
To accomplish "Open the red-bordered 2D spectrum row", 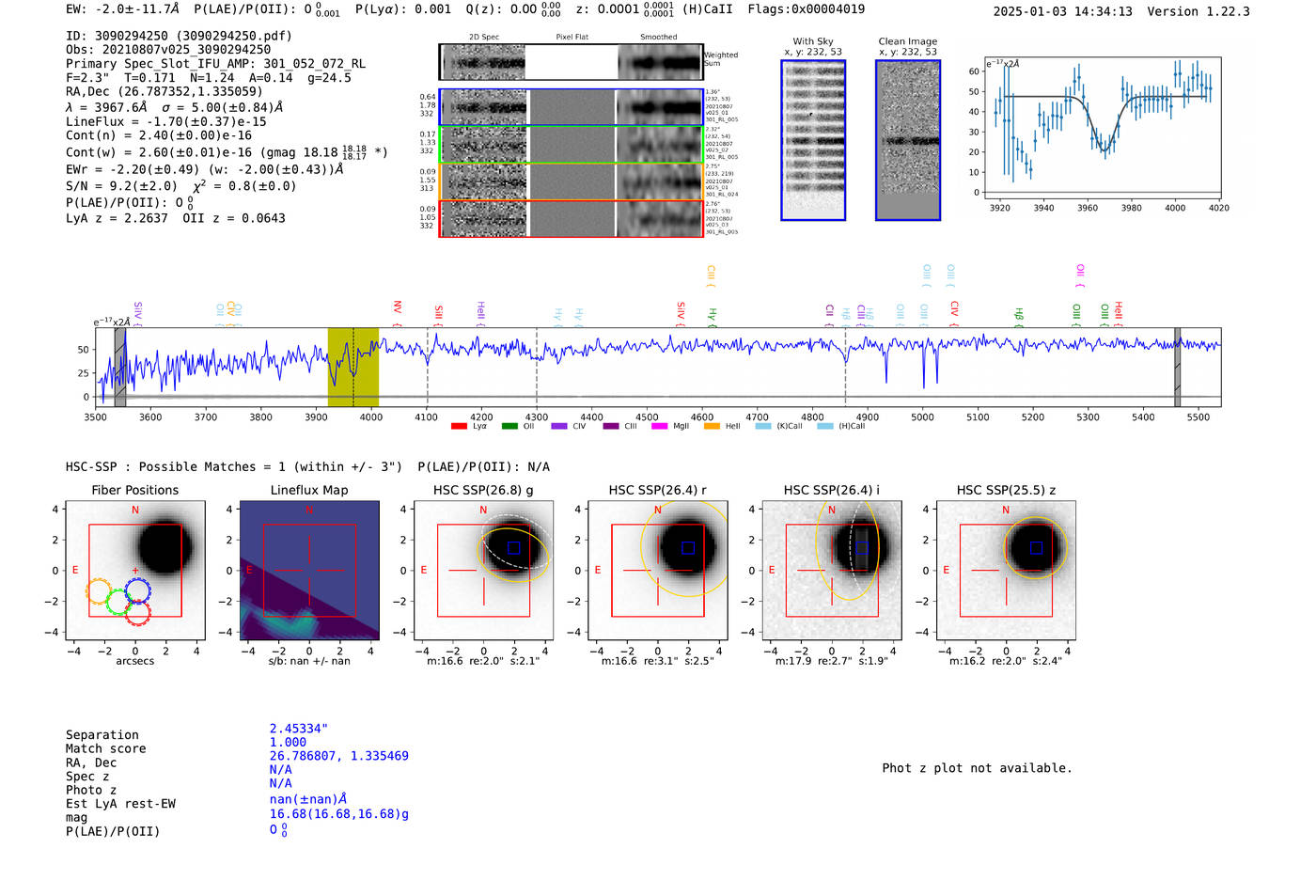I will click(x=571, y=218).
